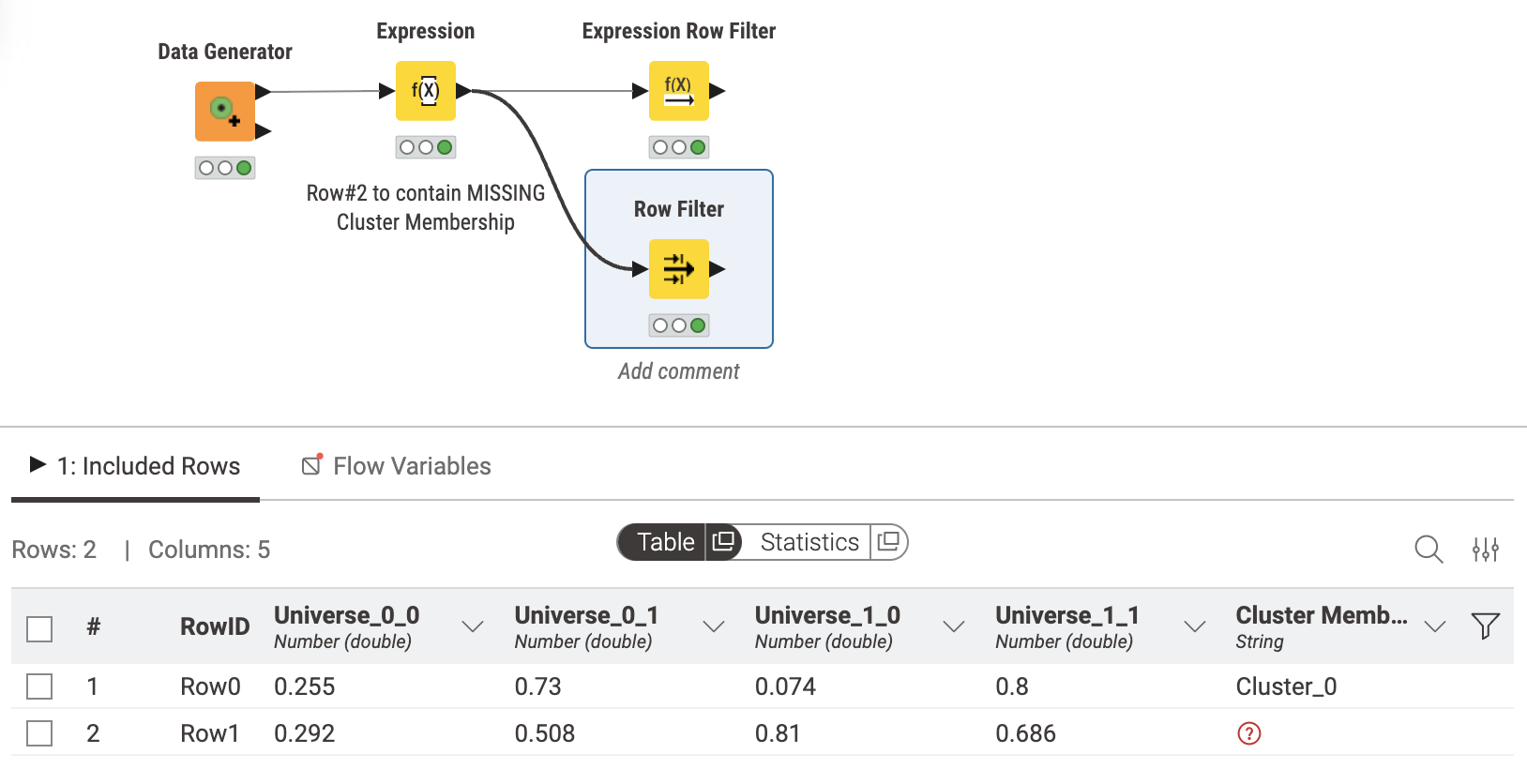Viewport: 1527px width, 784px height.
Task: Check the checkbox for Row1
Action: click(38, 732)
